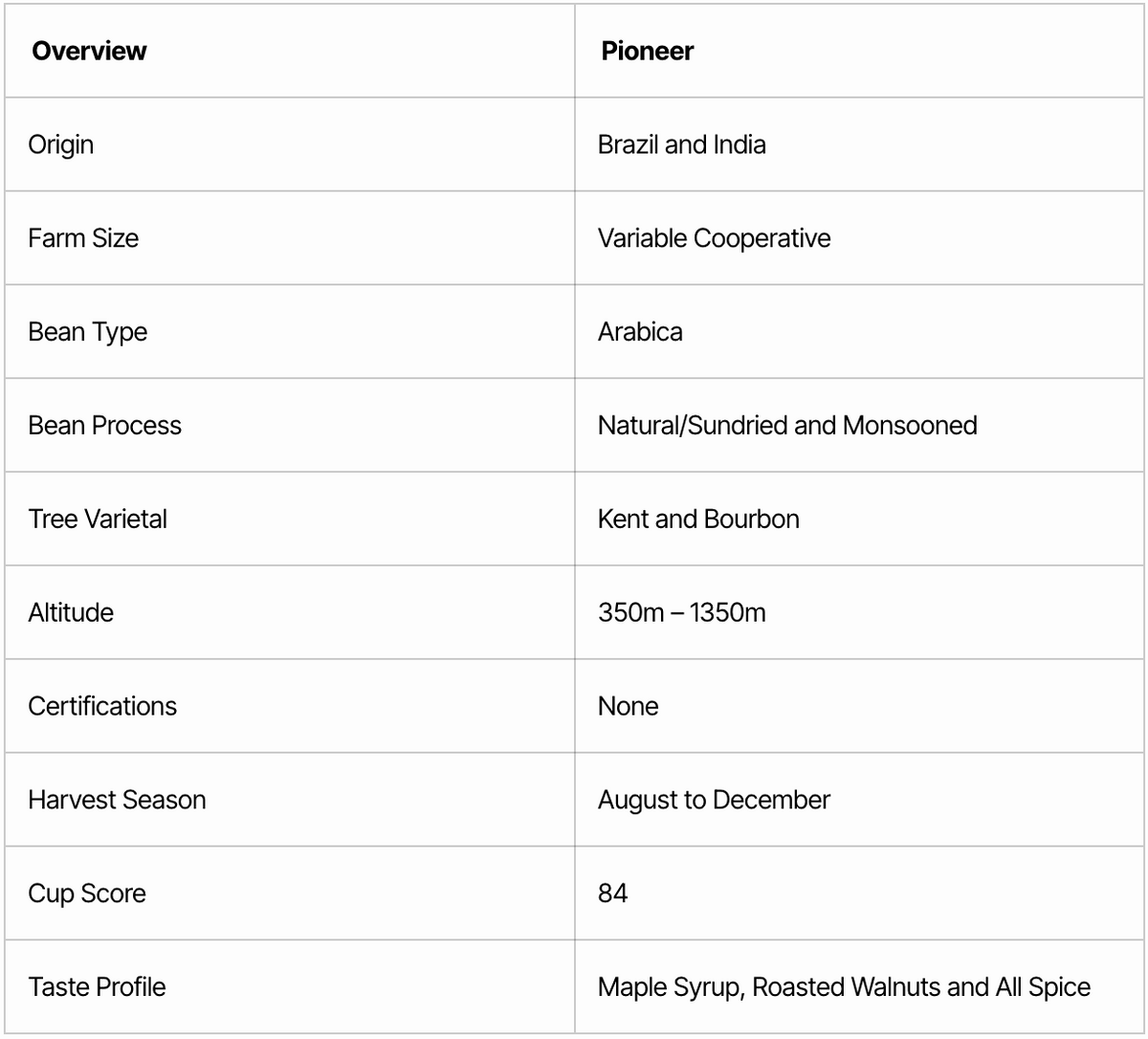Select the Bean Type label

tap(88, 332)
